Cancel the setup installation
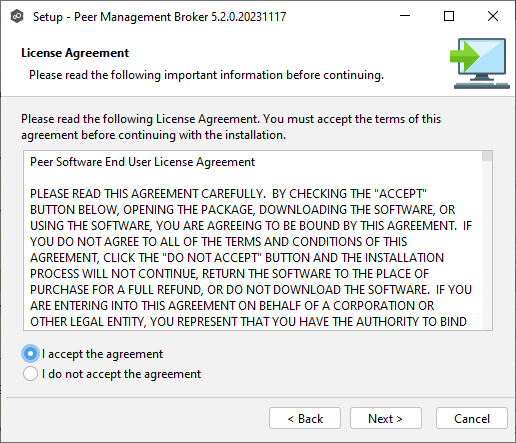Screen dimensions: 516x443 472,418
